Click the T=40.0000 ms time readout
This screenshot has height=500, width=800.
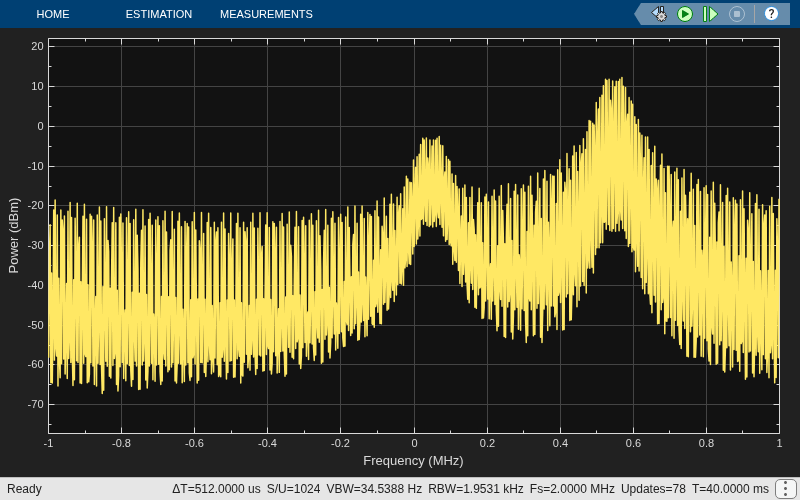pyautogui.click(x=730, y=489)
